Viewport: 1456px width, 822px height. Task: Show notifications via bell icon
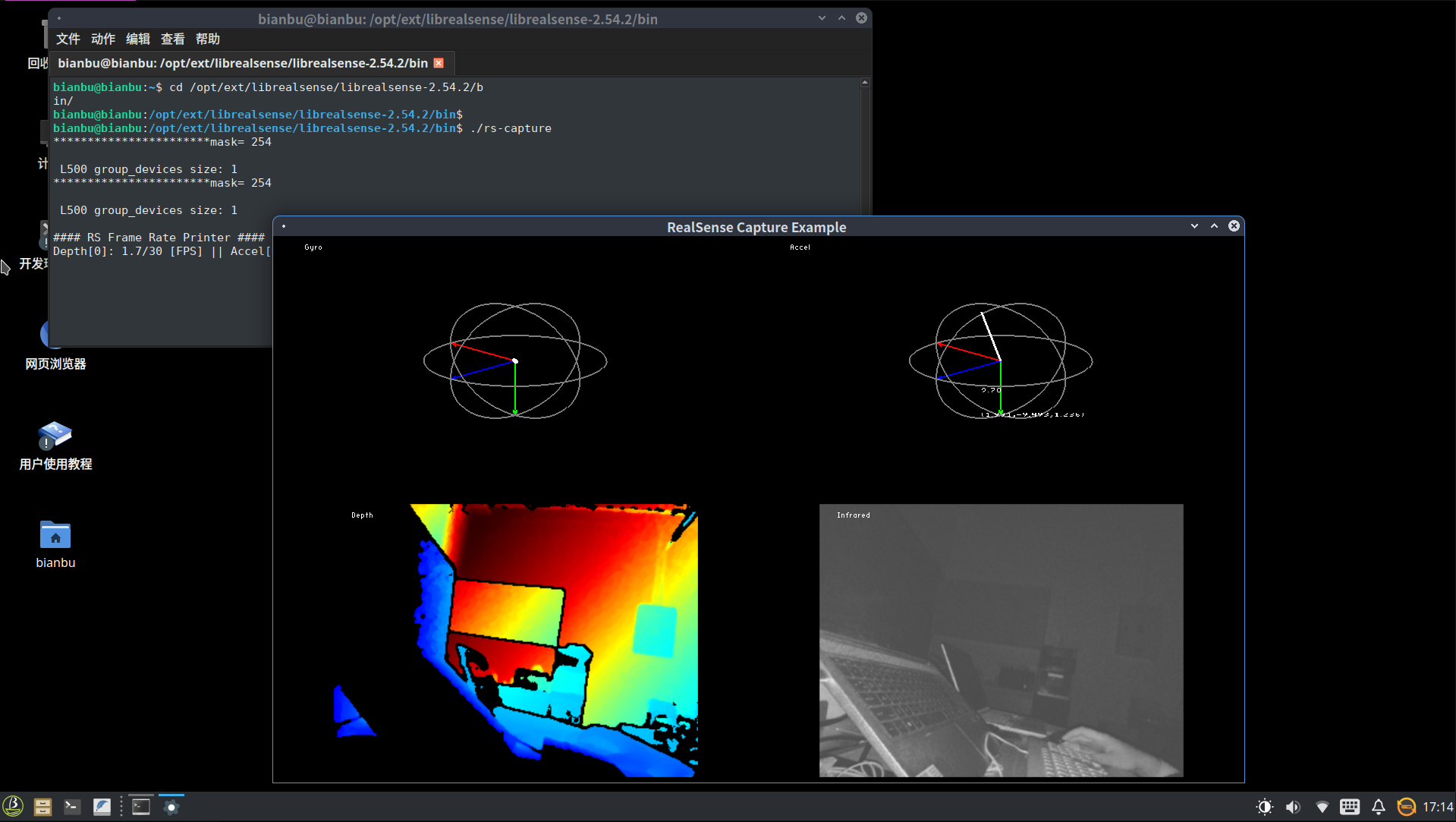click(x=1379, y=807)
